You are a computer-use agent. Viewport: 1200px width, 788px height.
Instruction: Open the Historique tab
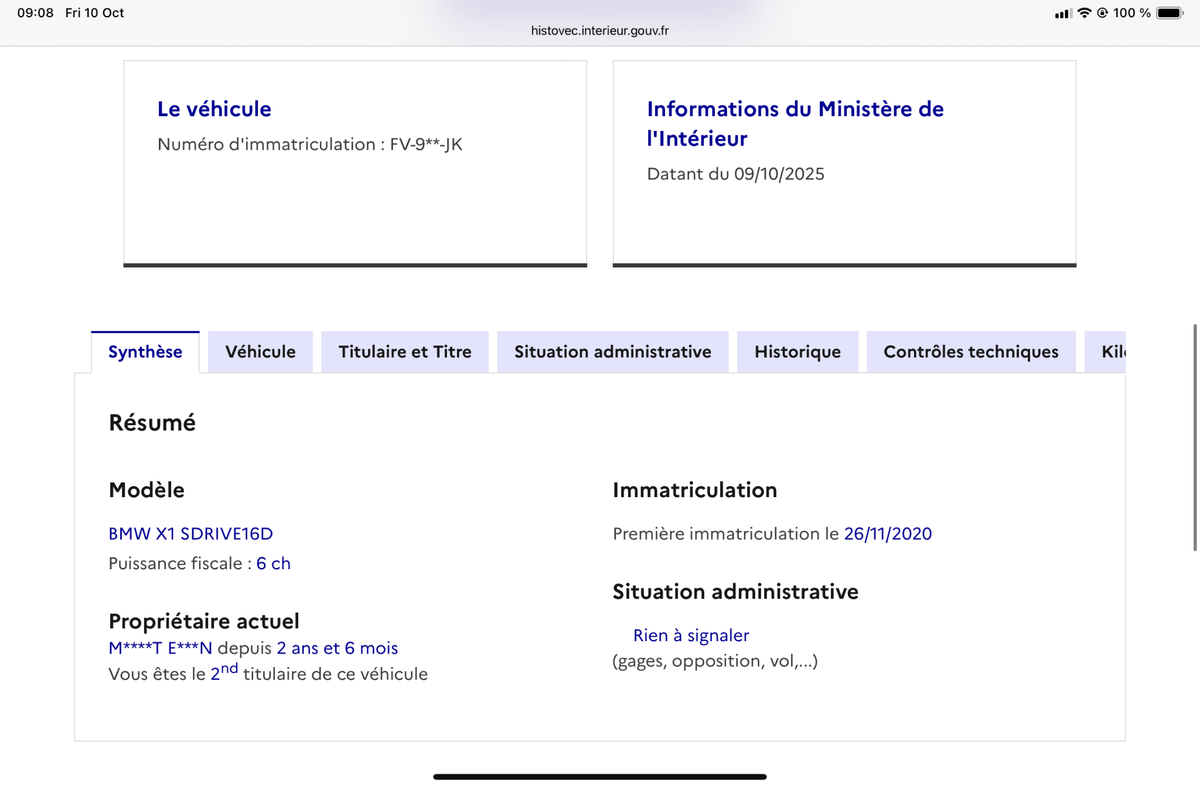point(797,352)
